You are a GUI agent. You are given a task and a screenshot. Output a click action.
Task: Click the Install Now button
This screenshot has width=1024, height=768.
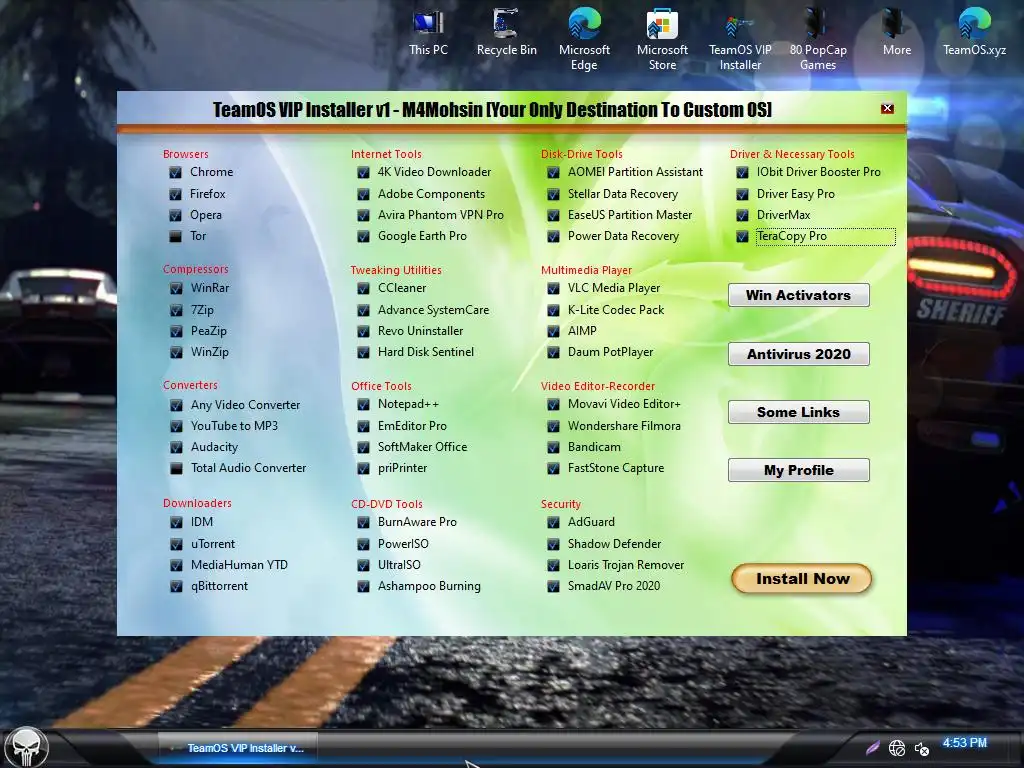[802, 579]
